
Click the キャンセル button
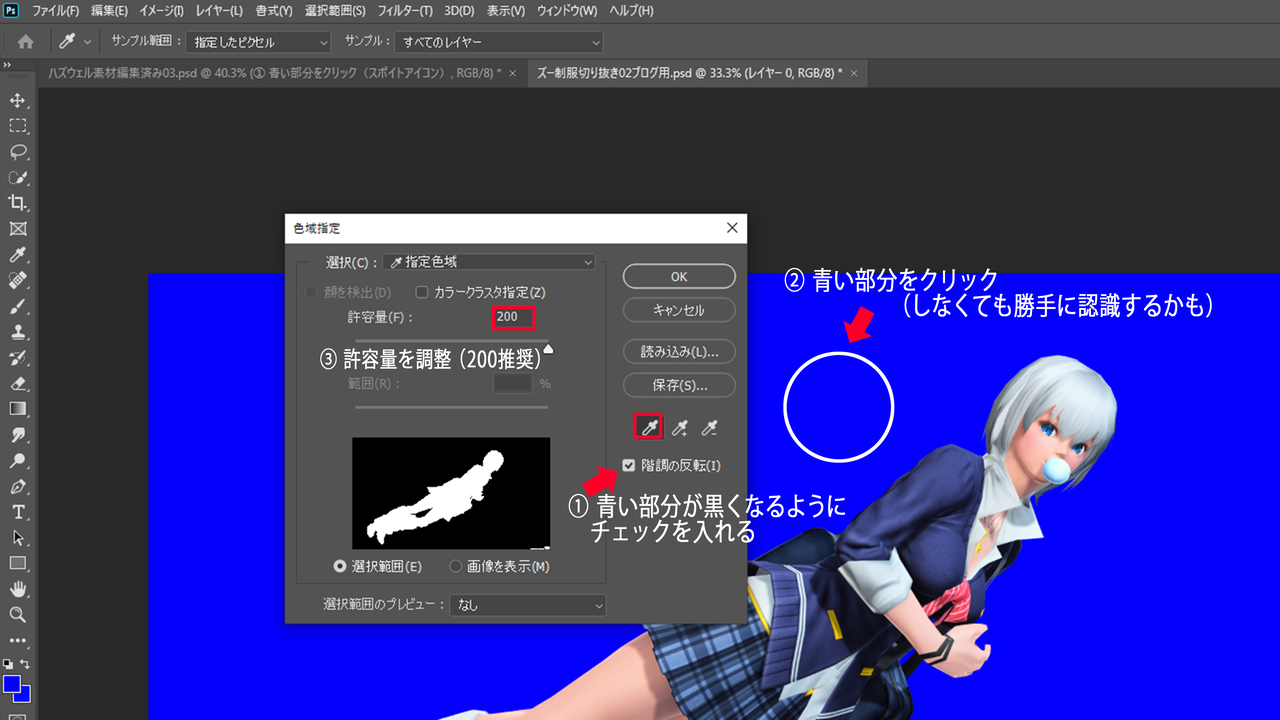pos(679,310)
